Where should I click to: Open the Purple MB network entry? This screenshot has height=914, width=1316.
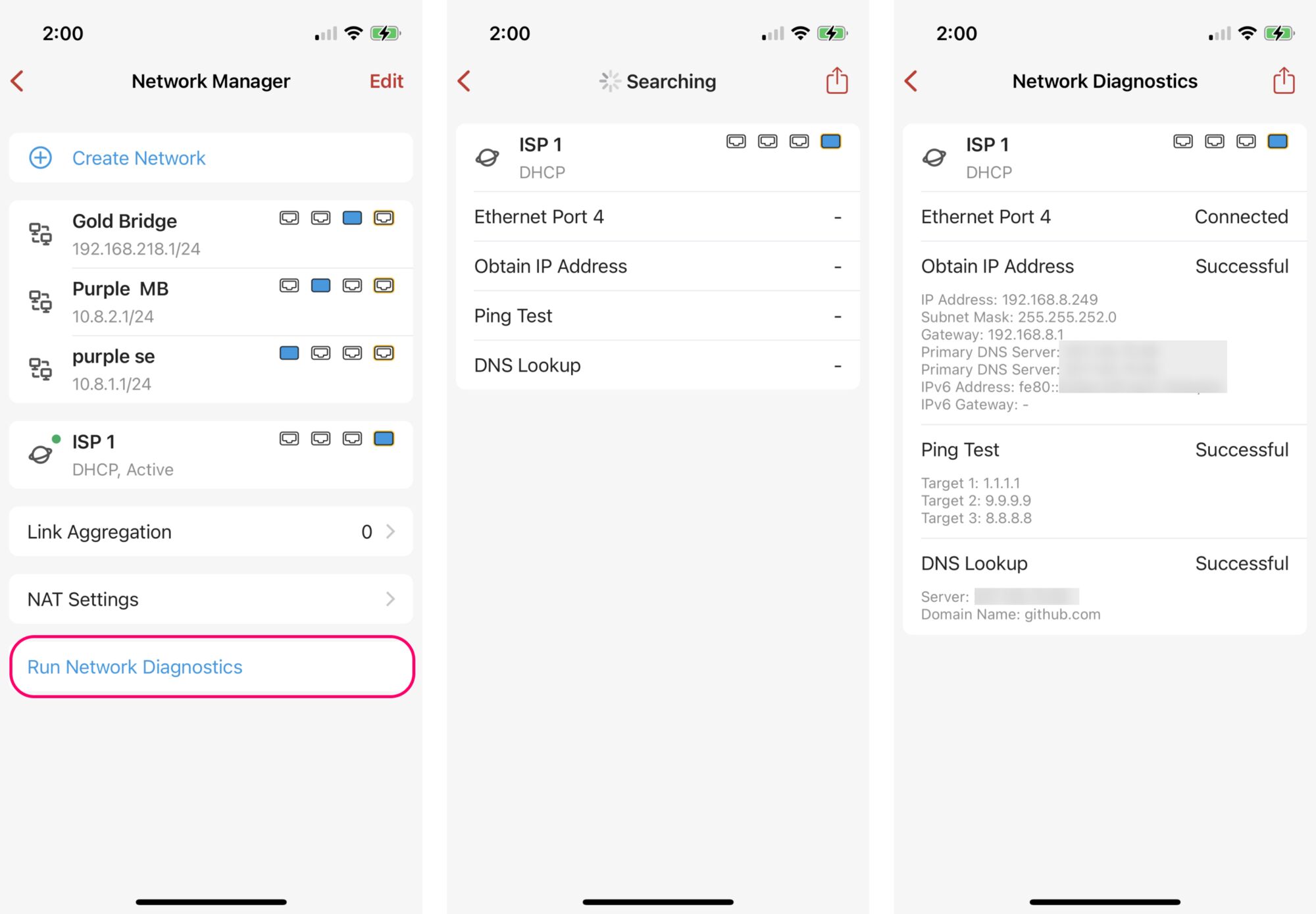pos(211,302)
